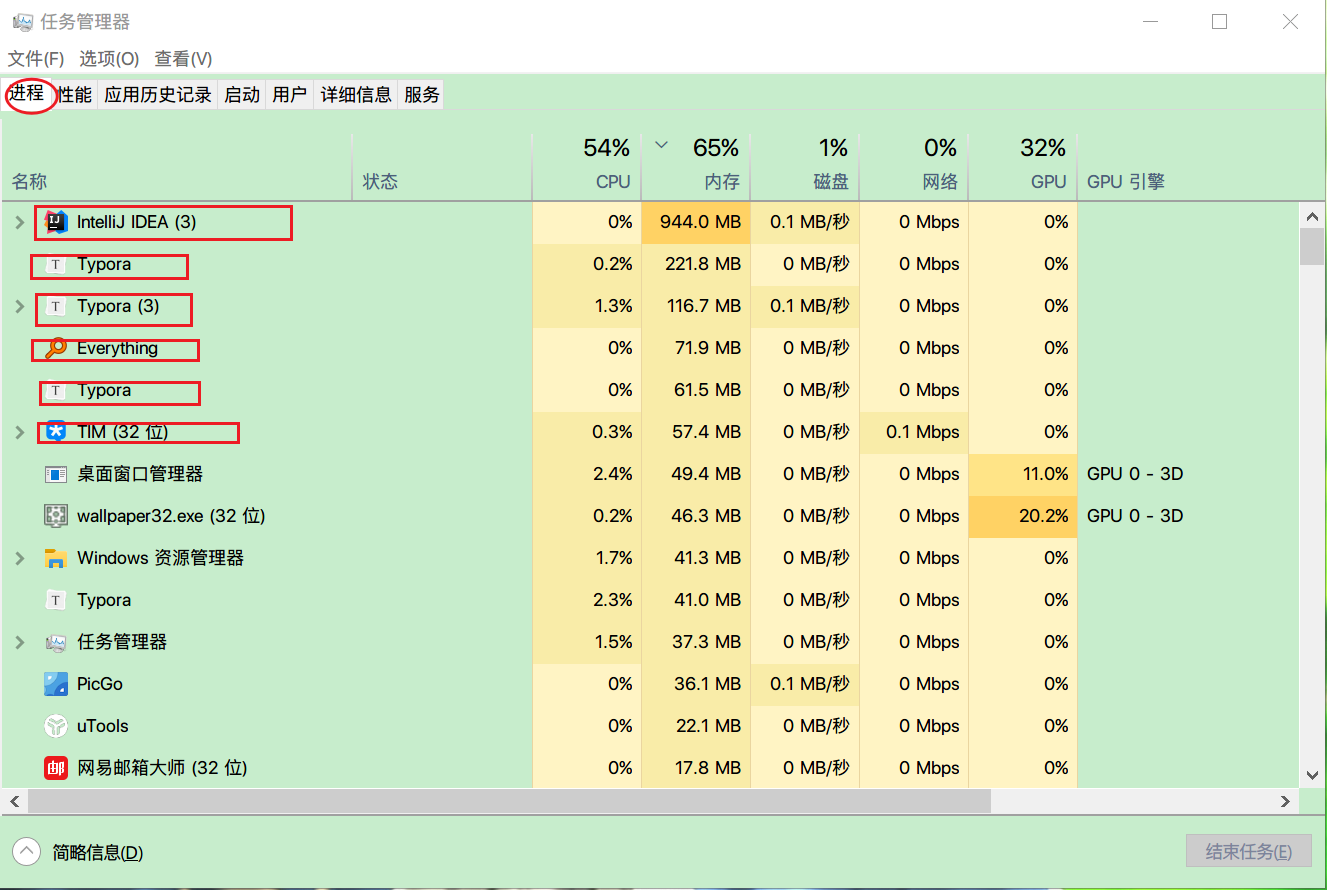Click the Windows 资源管理器 folder icon

point(56,558)
